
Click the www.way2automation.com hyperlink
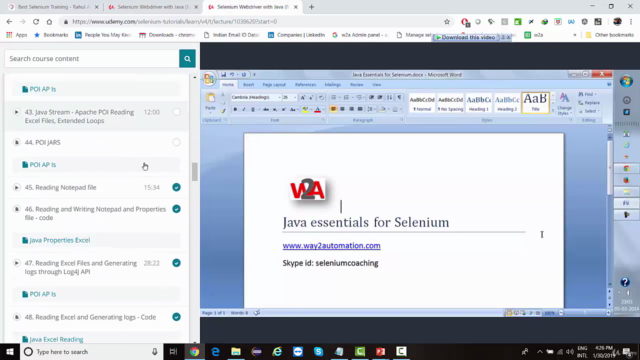[x=331, y=245]
